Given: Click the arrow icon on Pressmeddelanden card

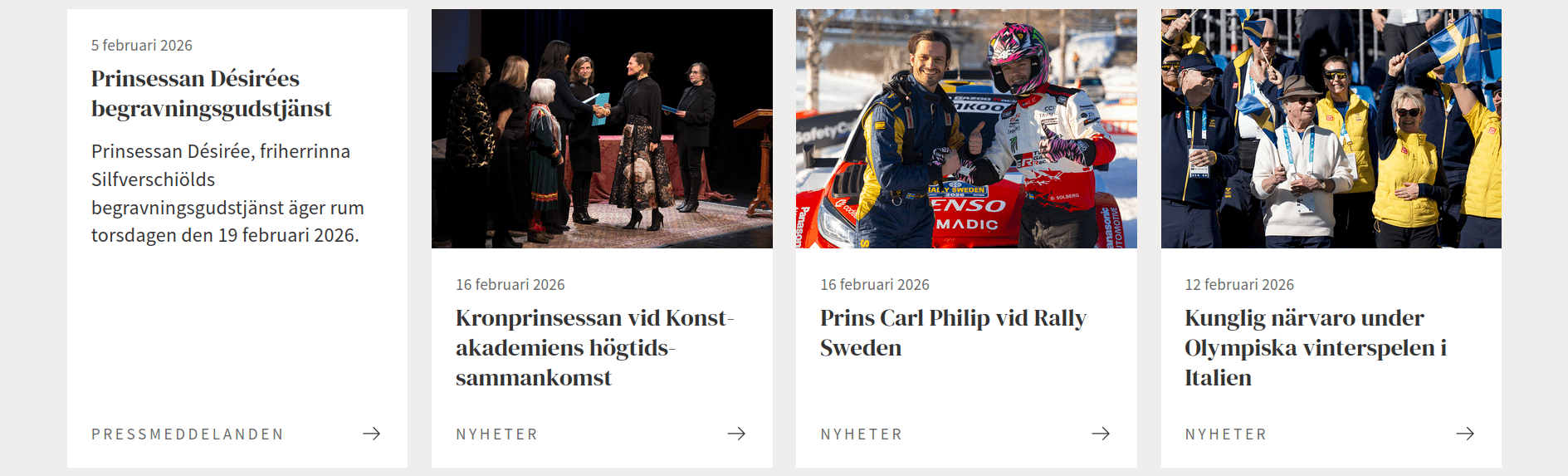Looking at the screenshot, I should point(372,434).
